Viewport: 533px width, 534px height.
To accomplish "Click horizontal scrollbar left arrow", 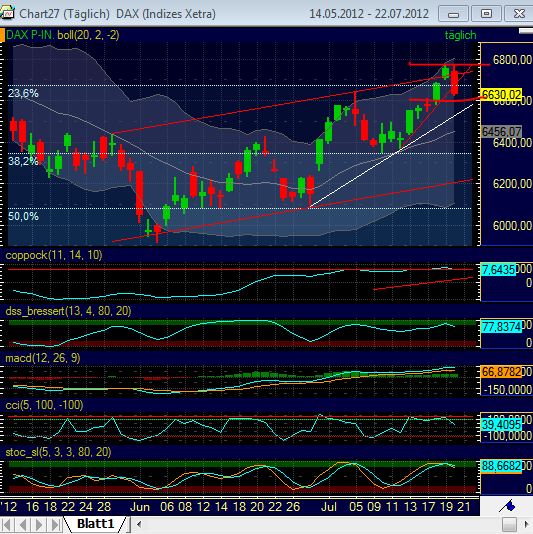I will (x=139, y=524).
